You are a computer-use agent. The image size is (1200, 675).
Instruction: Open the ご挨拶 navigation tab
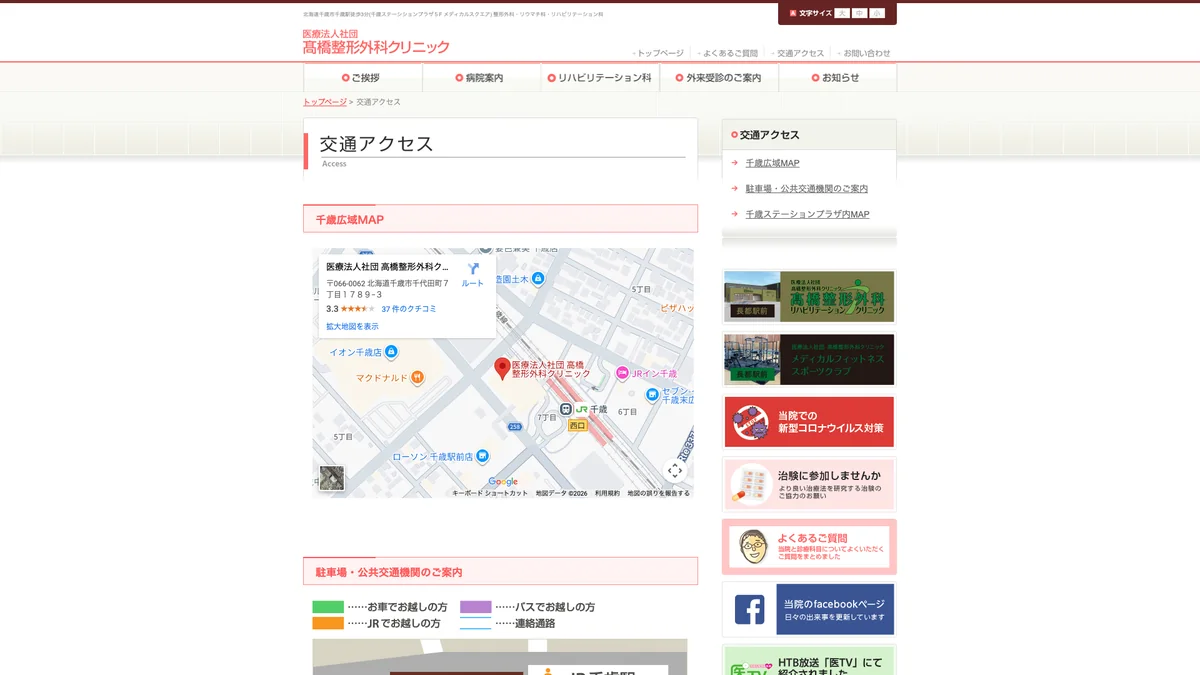pyautogui.click(x=362, y=78)
